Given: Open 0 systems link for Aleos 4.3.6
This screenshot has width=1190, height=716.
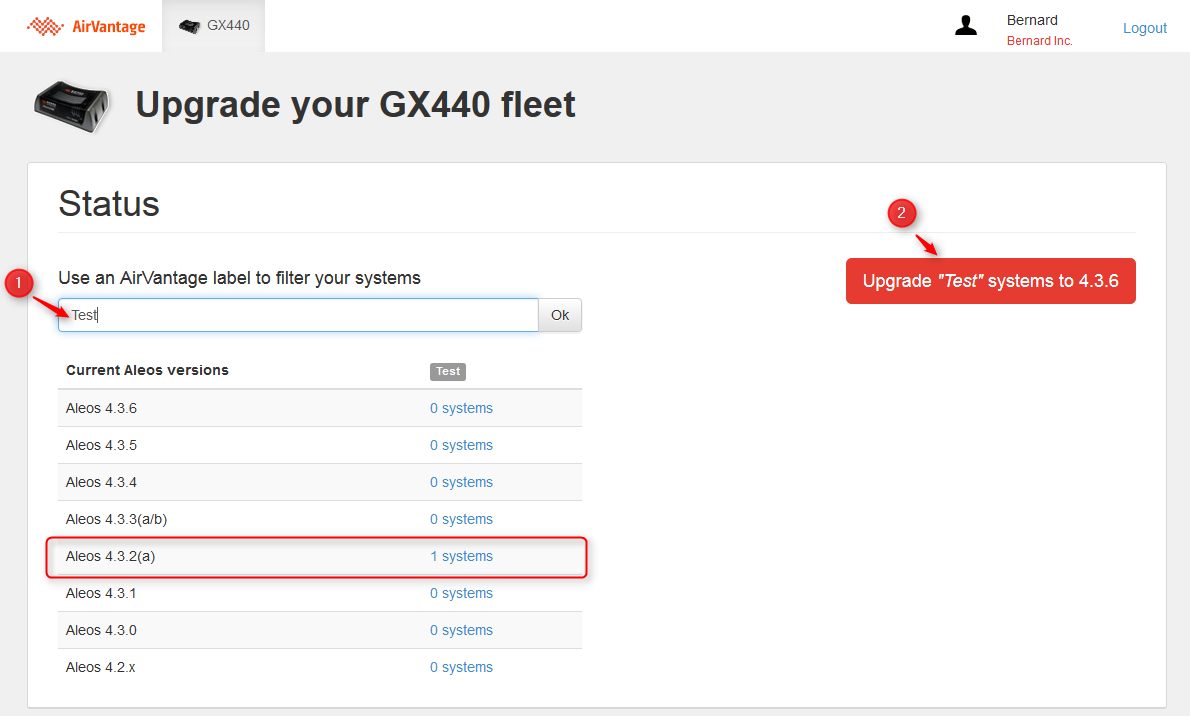Looking at the screenshot, I should click(x=461, y=408).
